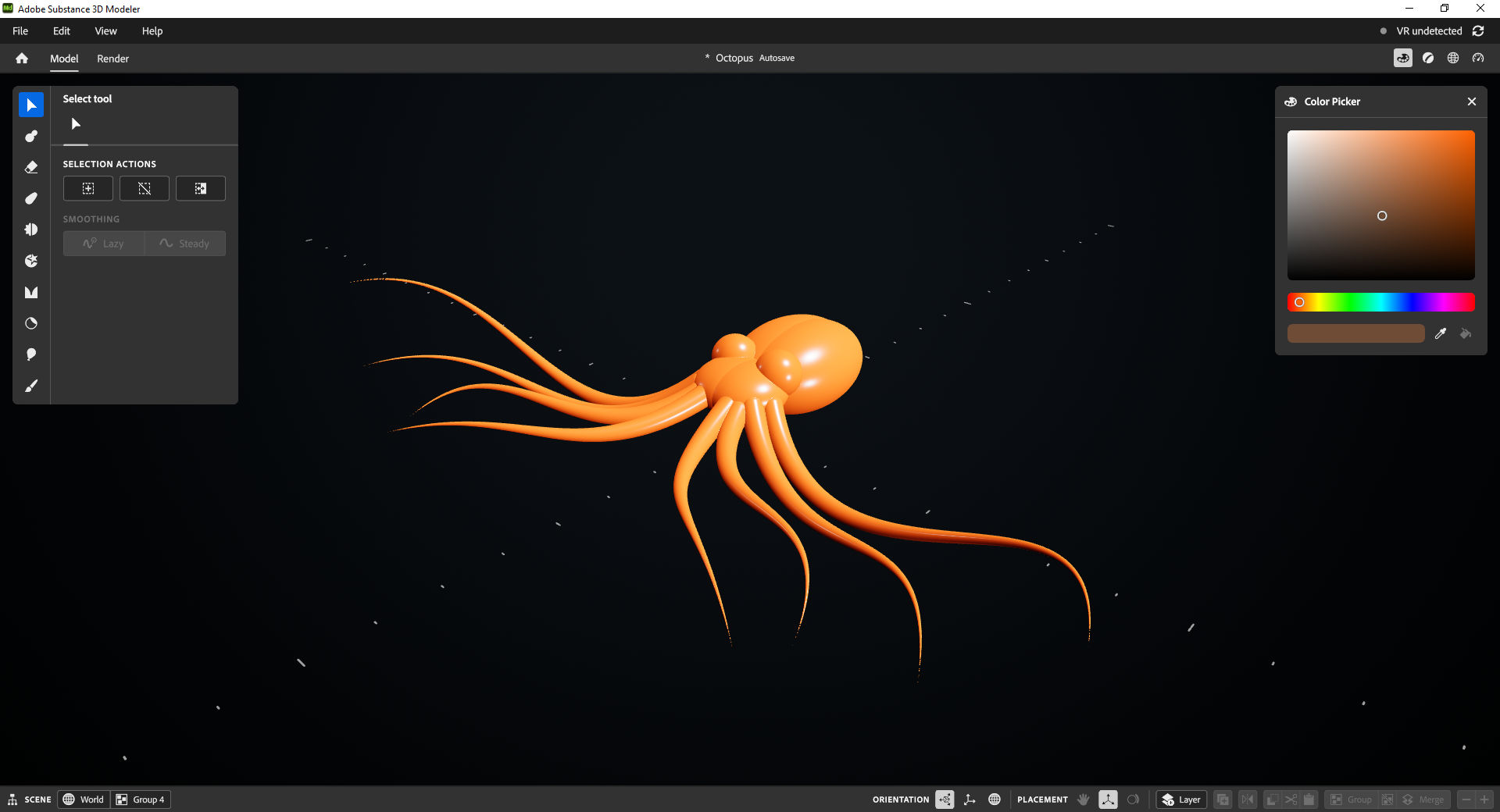Pick the Warp tool icon

click(31, 261)
